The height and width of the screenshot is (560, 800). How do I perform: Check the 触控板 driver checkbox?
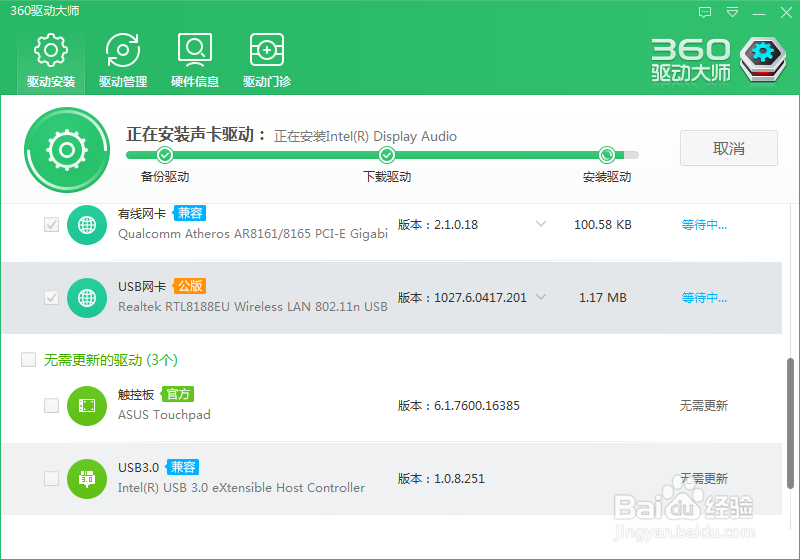coord(52,405)
